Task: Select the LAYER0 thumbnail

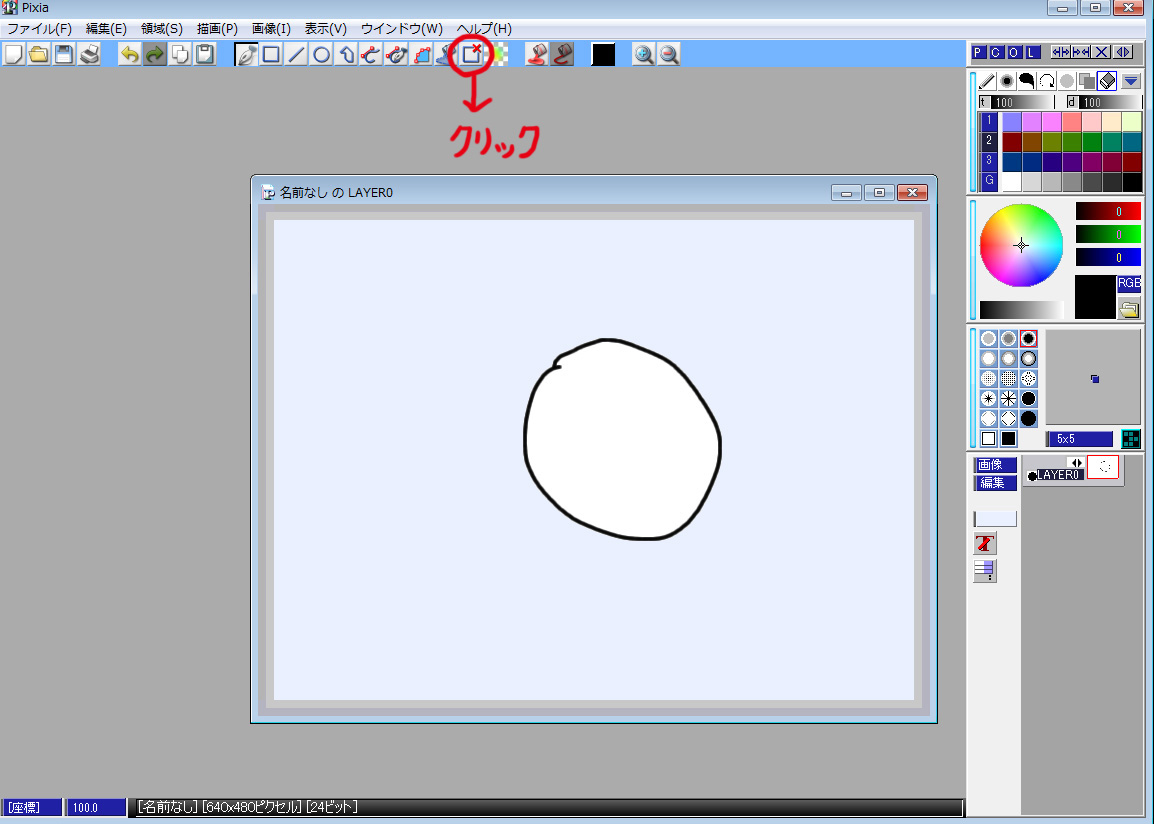Action: click(x=1103, y=467)
